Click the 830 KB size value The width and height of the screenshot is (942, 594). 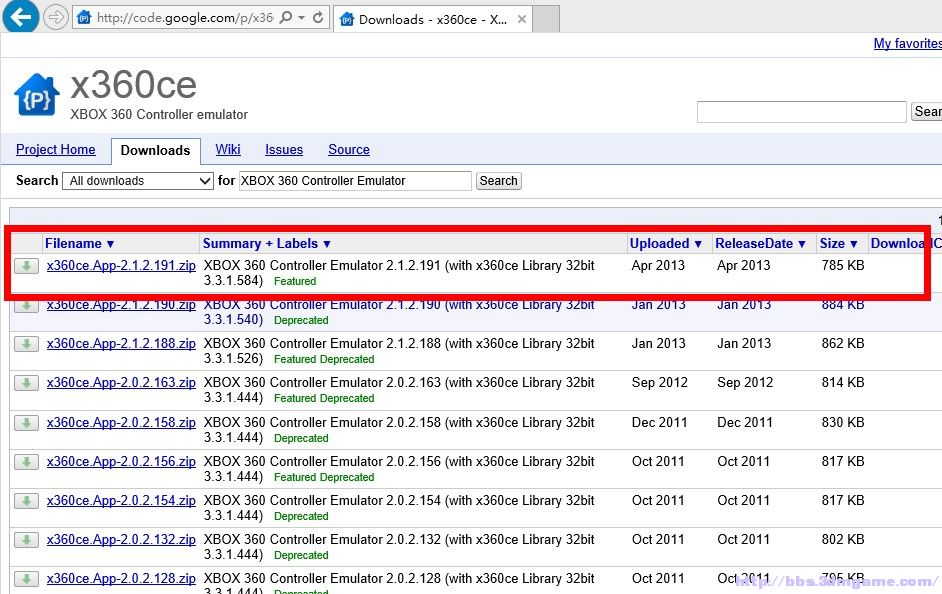tap(843, 422)
